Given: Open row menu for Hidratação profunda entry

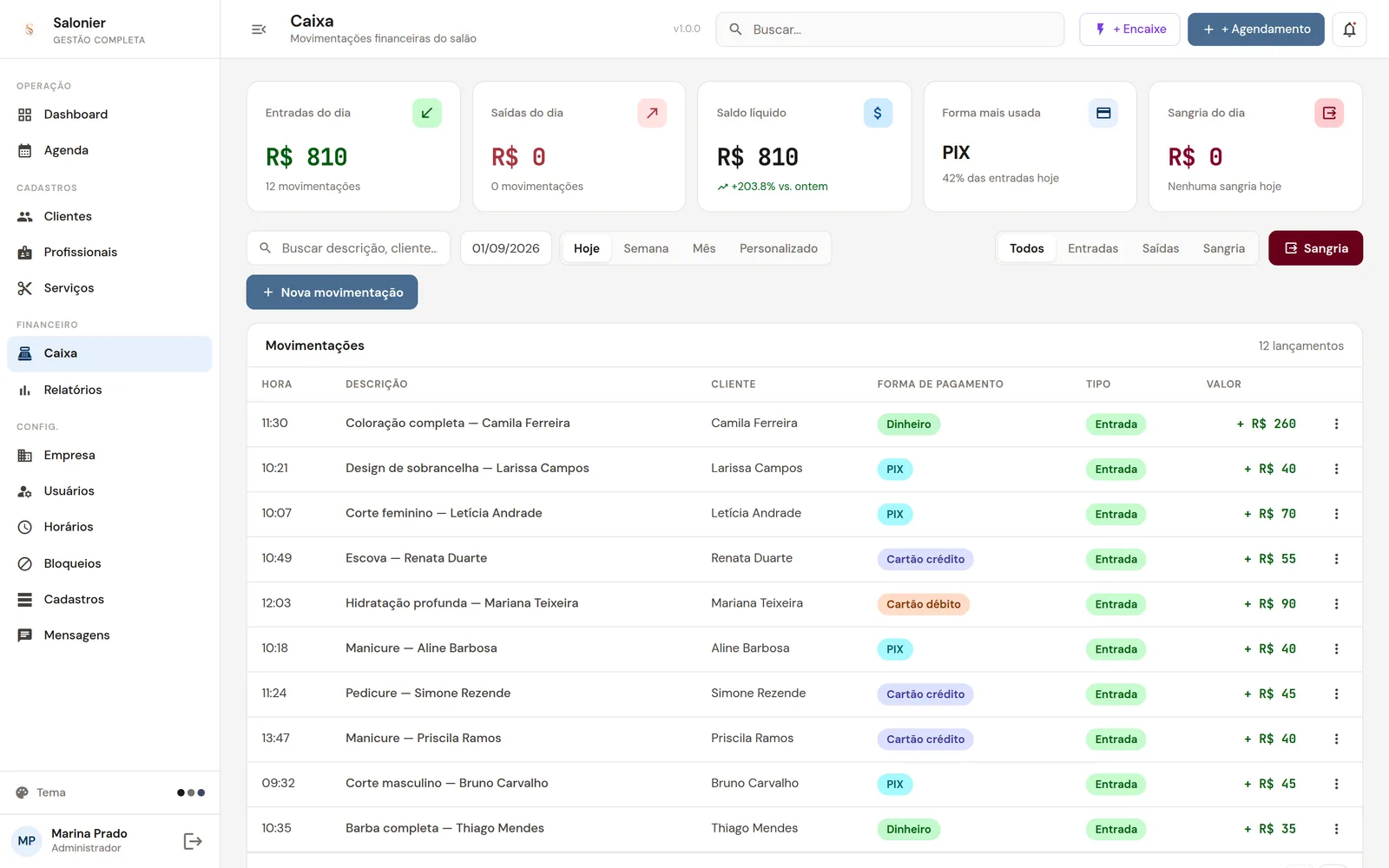Looking at the screenshot, I should tap(1336, 604).
